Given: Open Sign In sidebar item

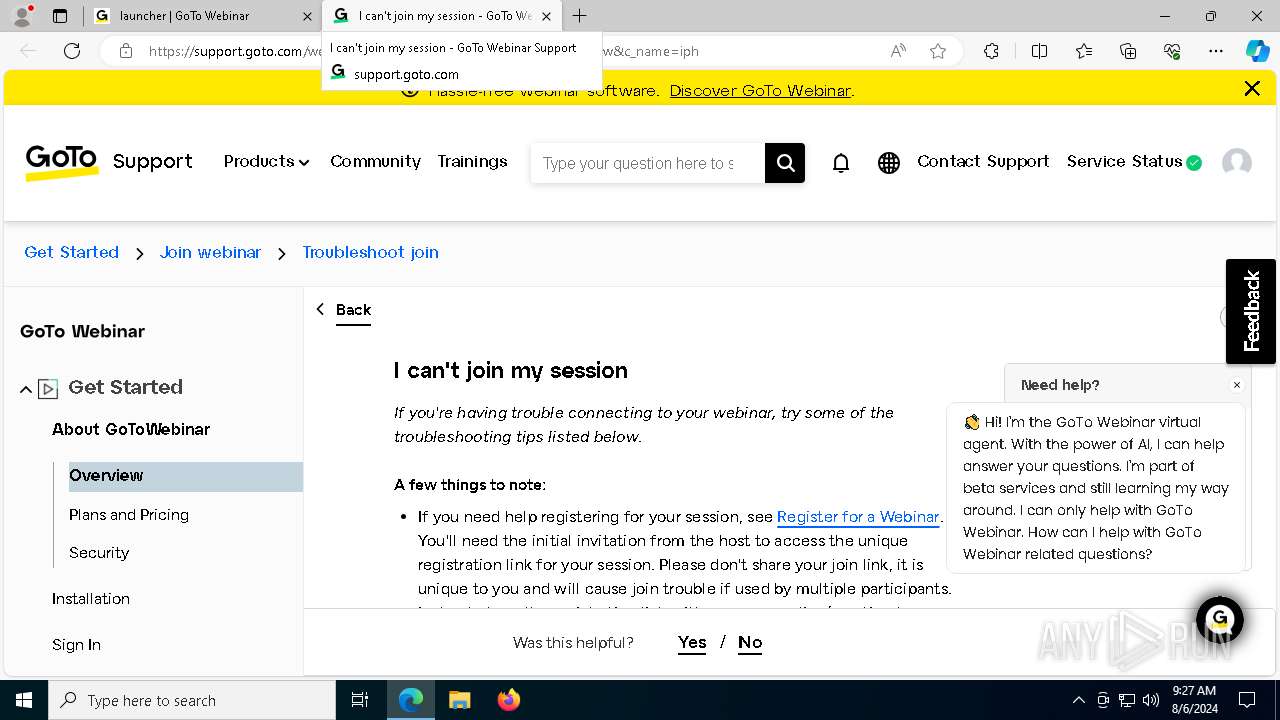Looking at the screenshot, I should coord(76,645).
